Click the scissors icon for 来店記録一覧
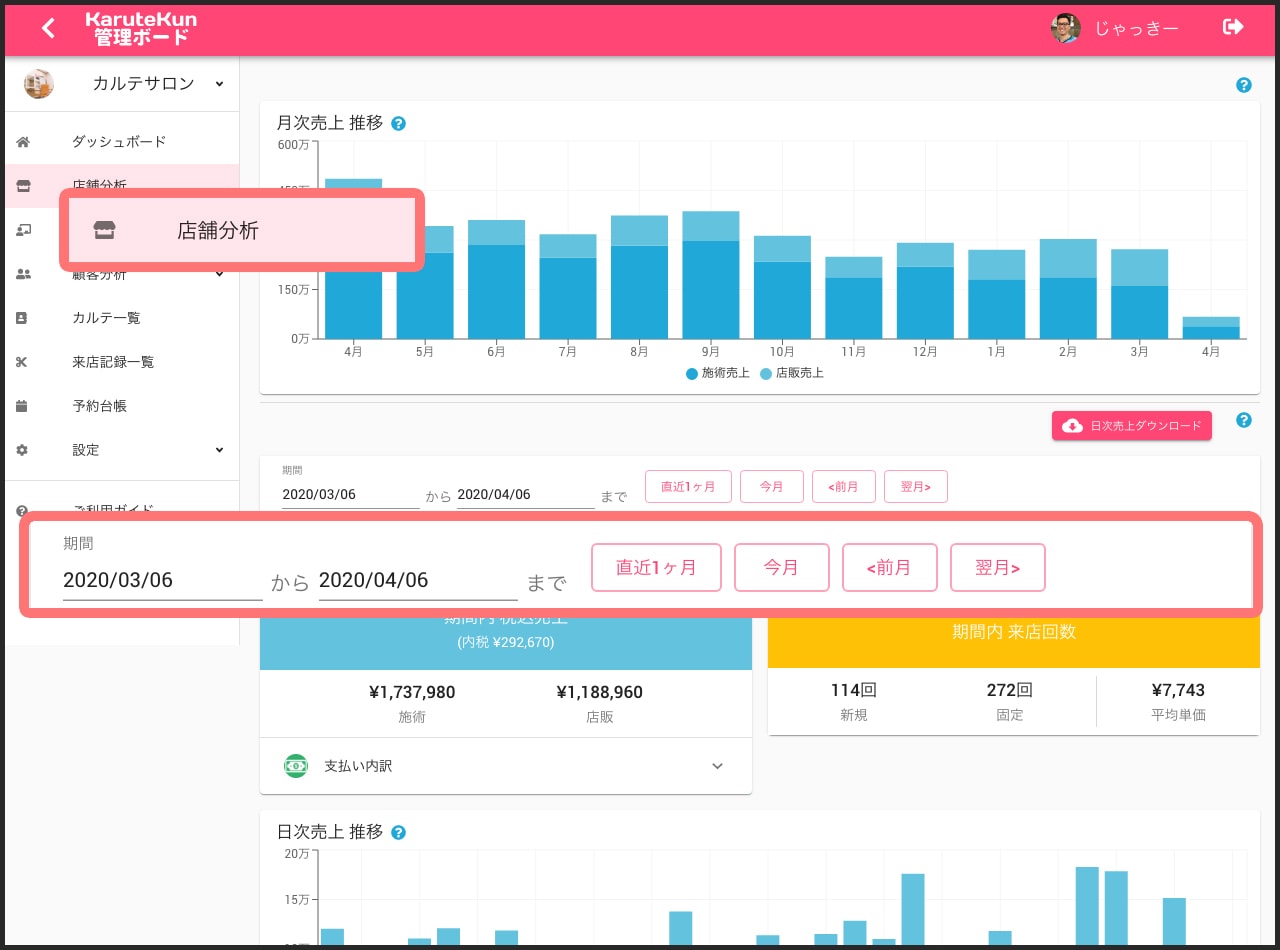This screenshot has height=950, width=1280. [23, 362]
